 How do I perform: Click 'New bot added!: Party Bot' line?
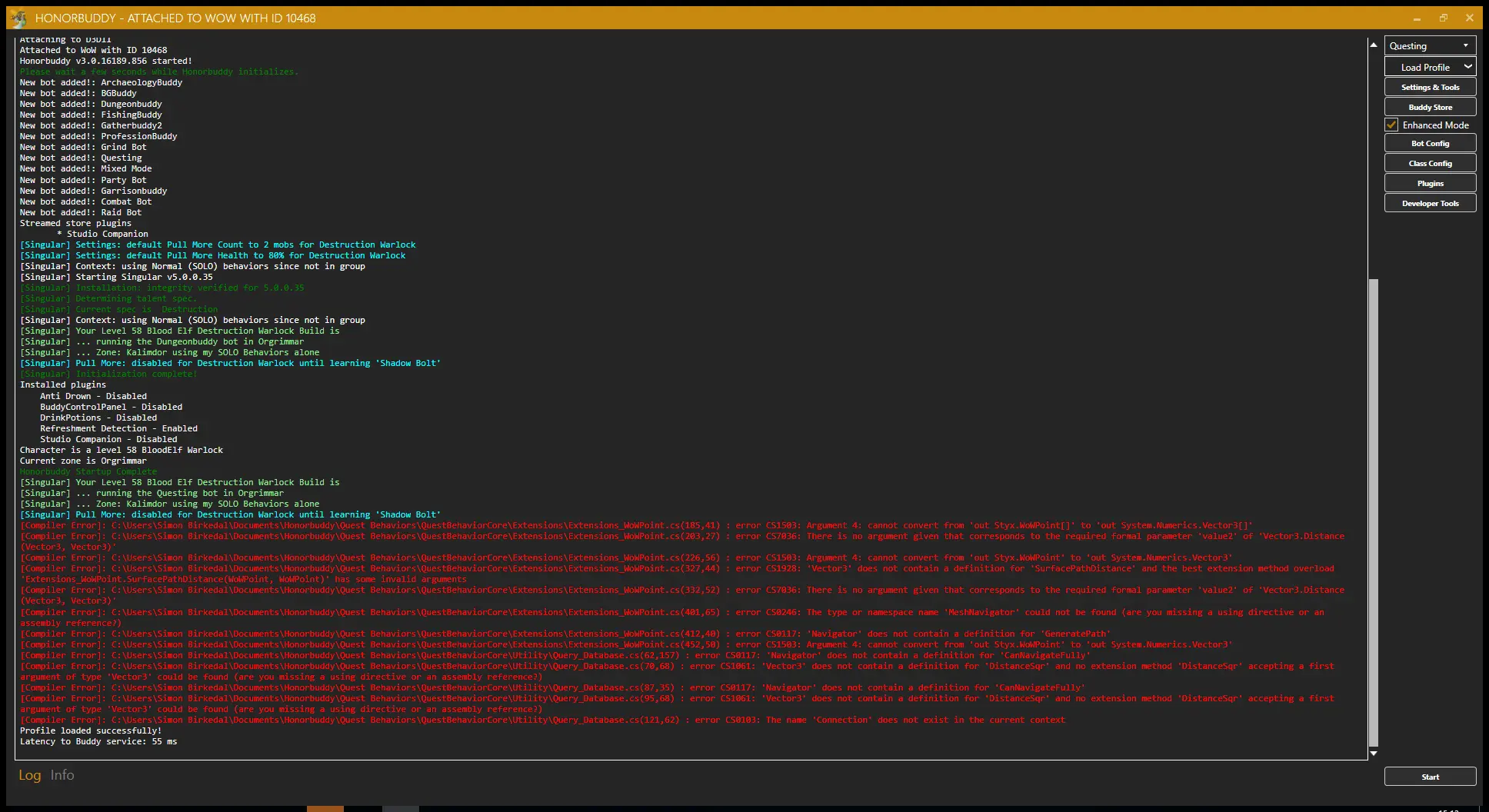point(83,180)
